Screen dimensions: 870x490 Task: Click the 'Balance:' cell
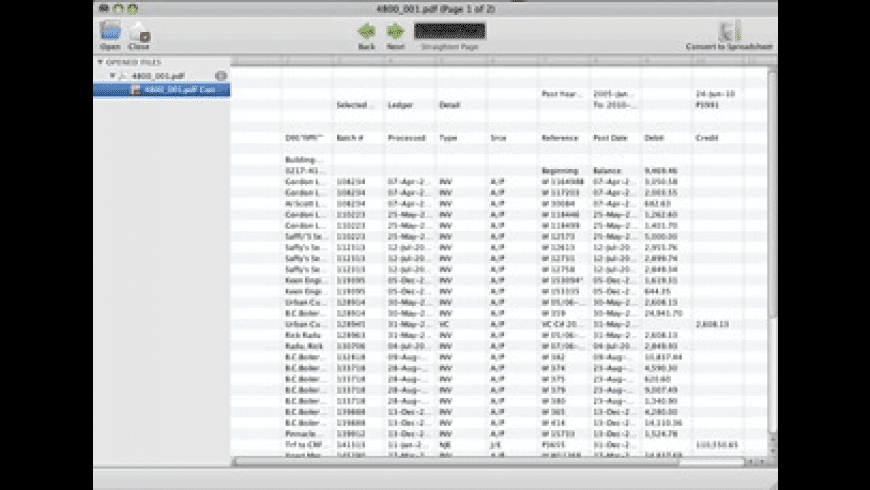(x=608, y=171)
